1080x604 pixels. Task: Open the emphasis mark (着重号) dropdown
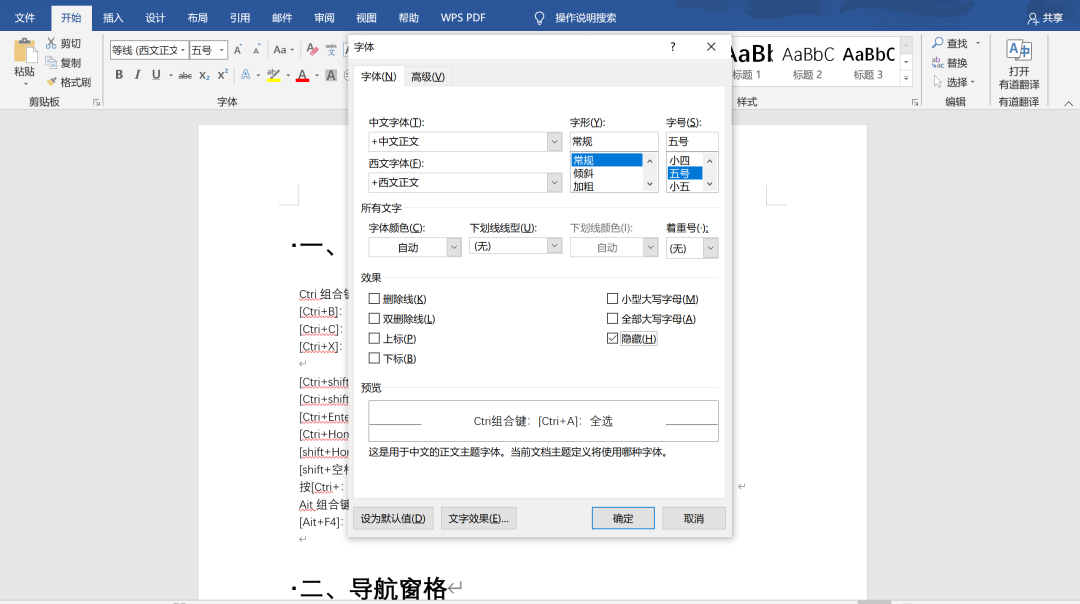(x=710, y=248)
